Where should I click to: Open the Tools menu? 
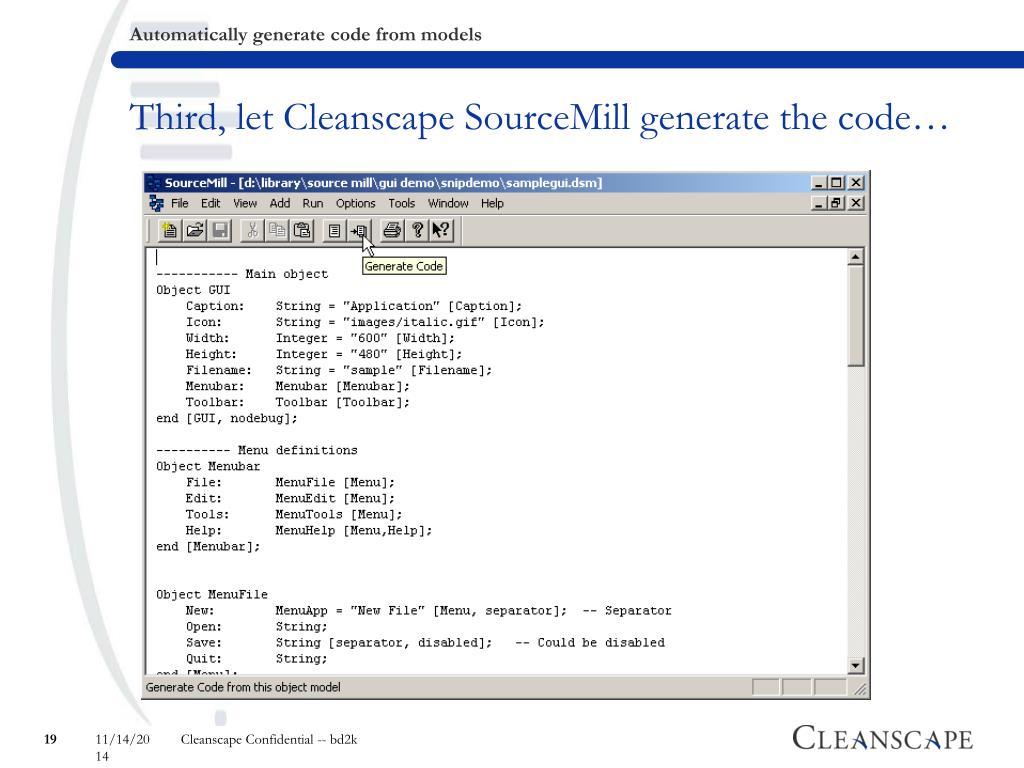pyautogui.click(x=402, y=203)
